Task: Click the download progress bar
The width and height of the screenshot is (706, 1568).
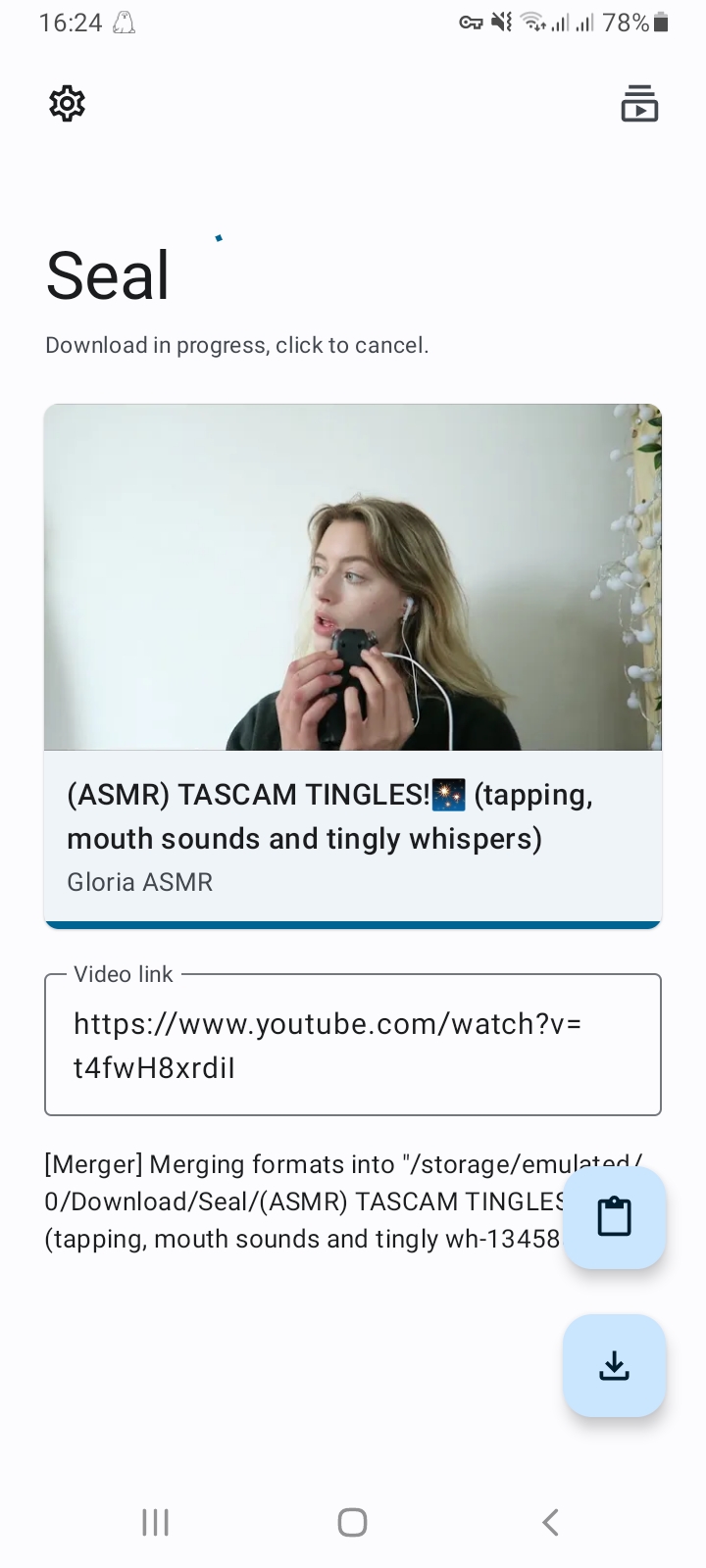Action: 353,924
